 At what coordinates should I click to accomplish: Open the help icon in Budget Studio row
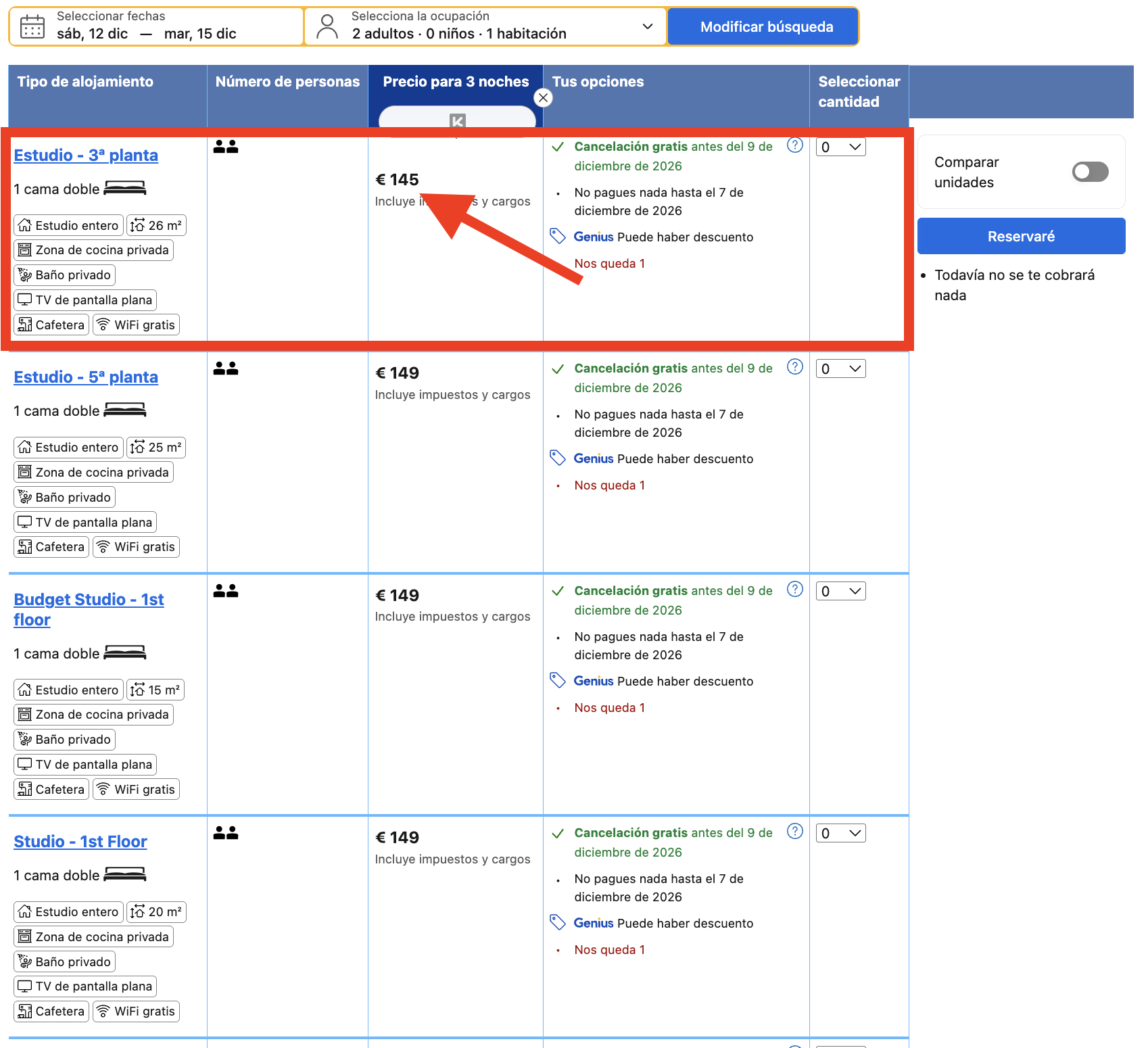coord(795,590)
